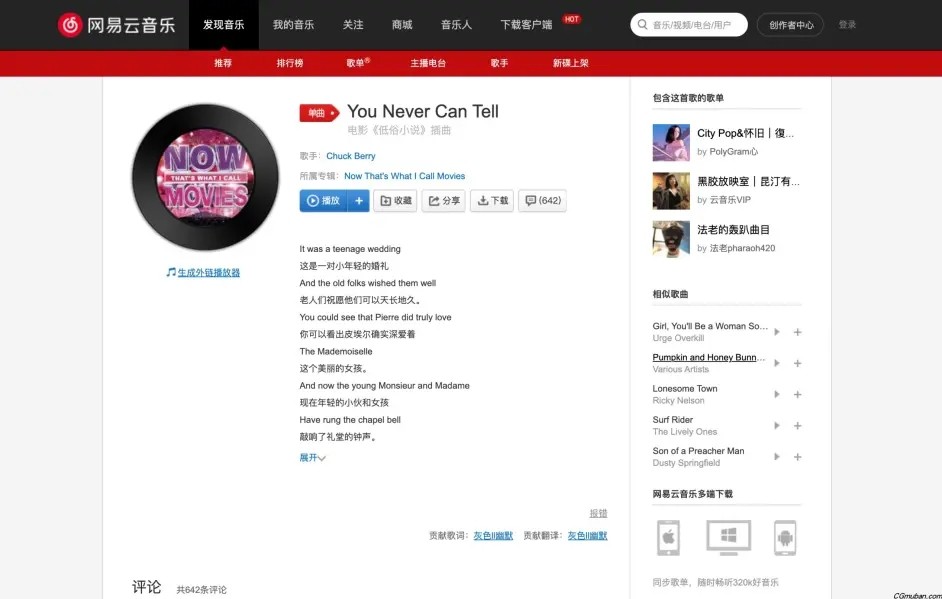
Task: Open translation contributor 灰色|||幽默 link
Action: pyautogui.click(x=588, y=535)
